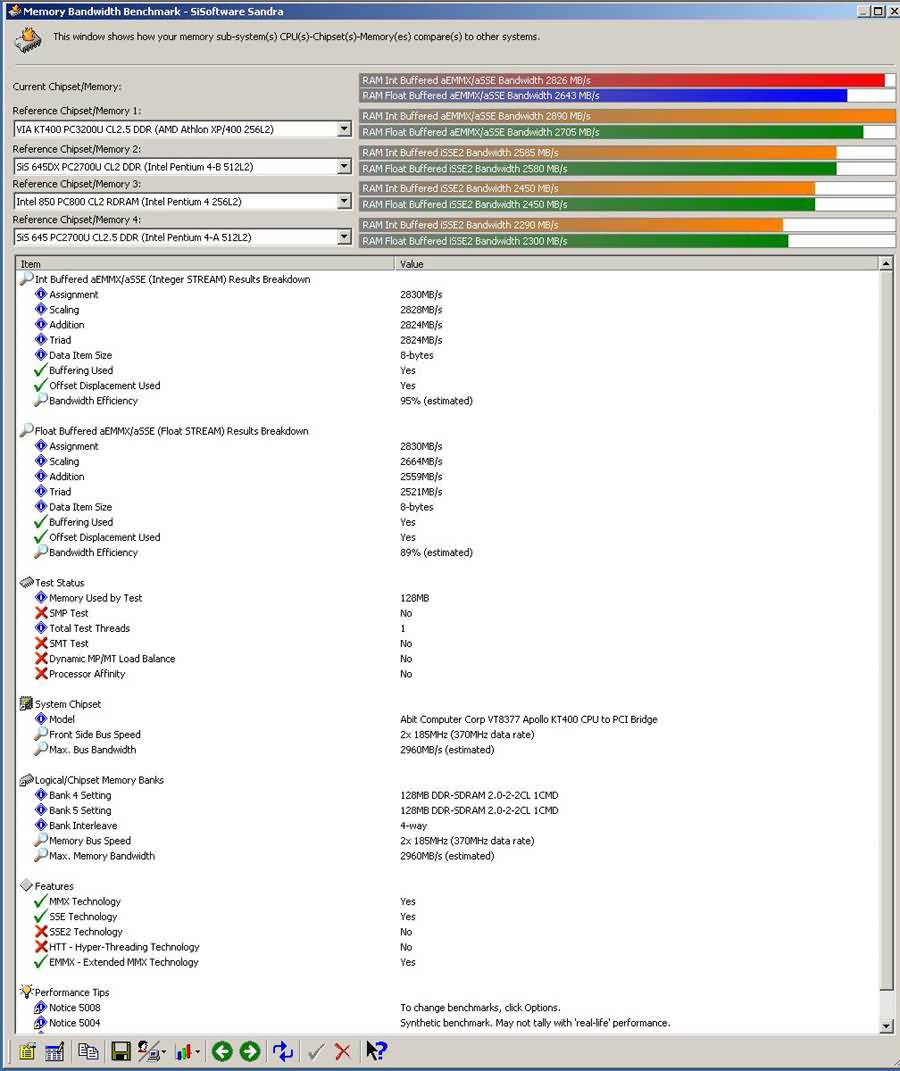Screen dimensions: 900x1071
Task: Select the Buffering Used row under Integer STREAM
Action: click(81, 370)
